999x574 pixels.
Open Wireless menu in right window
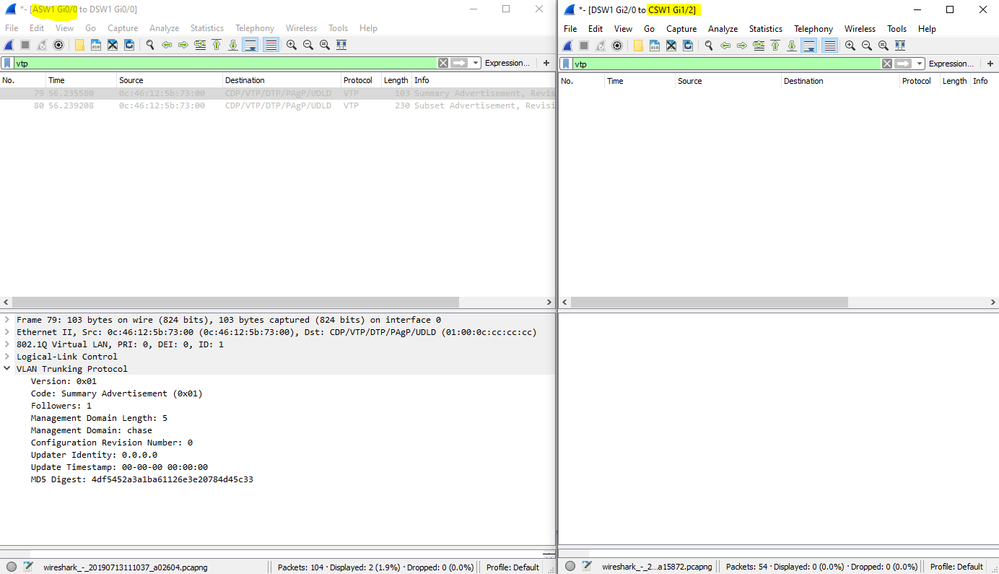[x=859, y=29]
